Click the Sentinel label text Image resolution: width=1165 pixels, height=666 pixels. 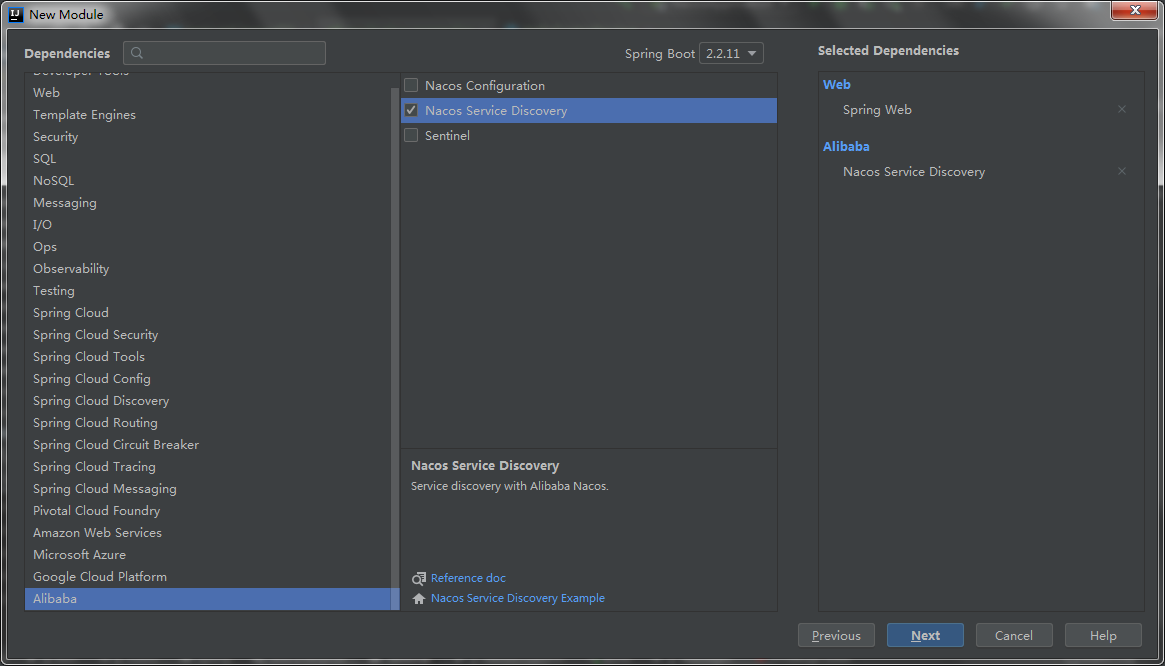tap(447, 136)
